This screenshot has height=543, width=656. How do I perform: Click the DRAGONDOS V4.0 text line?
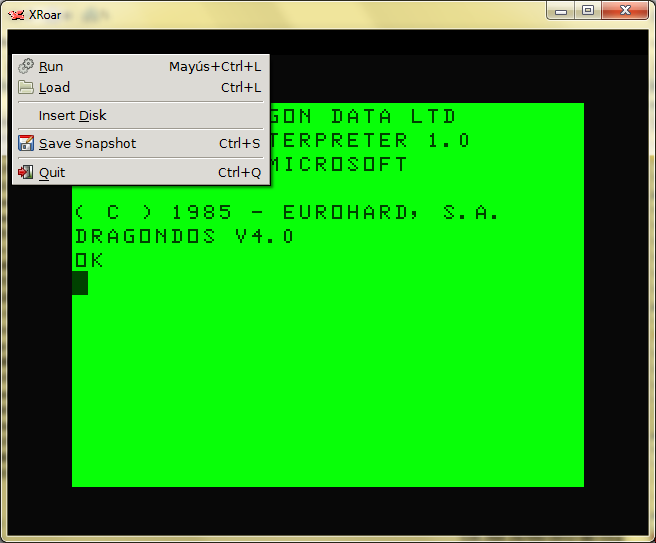coord(184,237)
